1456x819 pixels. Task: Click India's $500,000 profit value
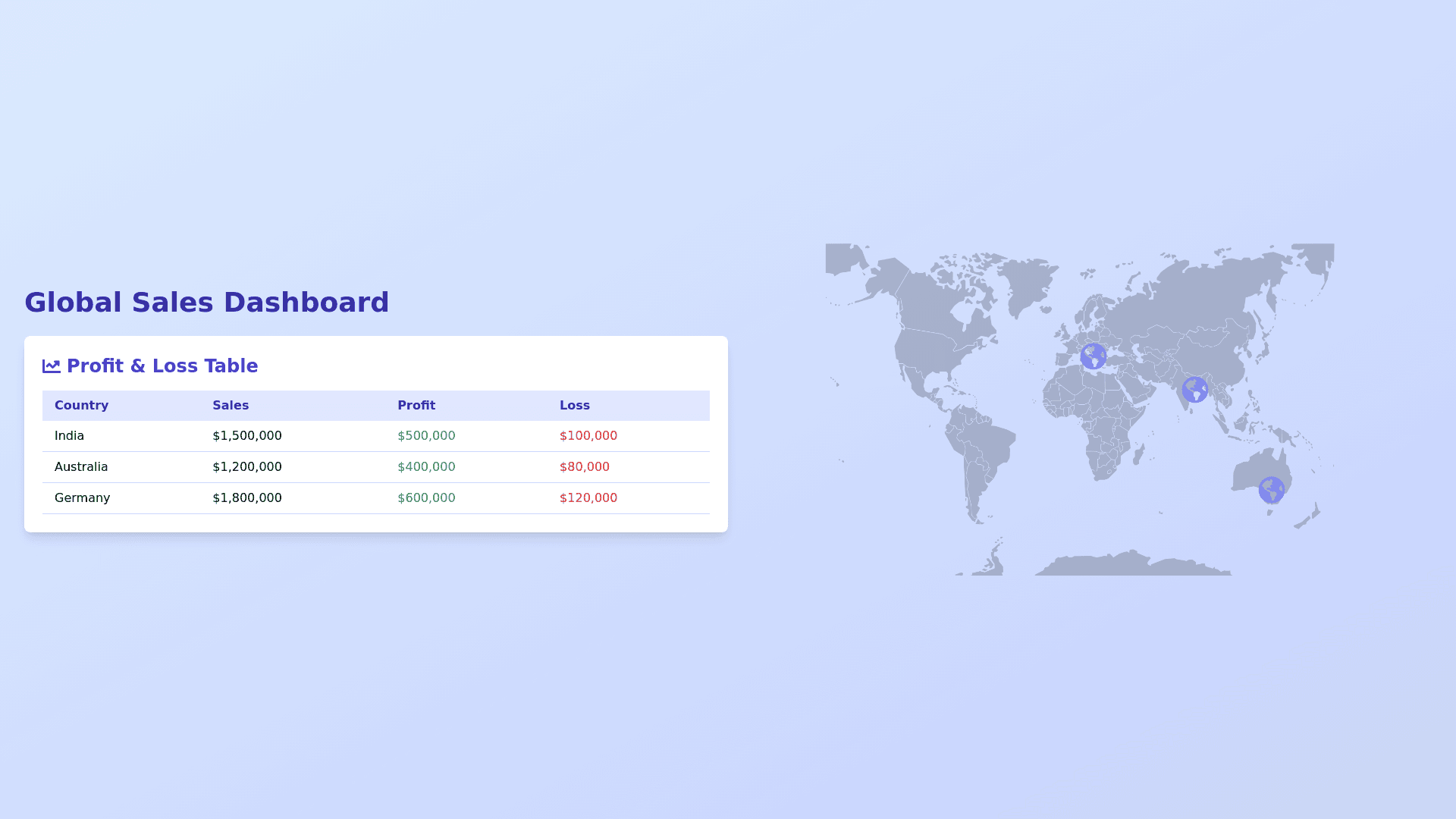(426, 436)
